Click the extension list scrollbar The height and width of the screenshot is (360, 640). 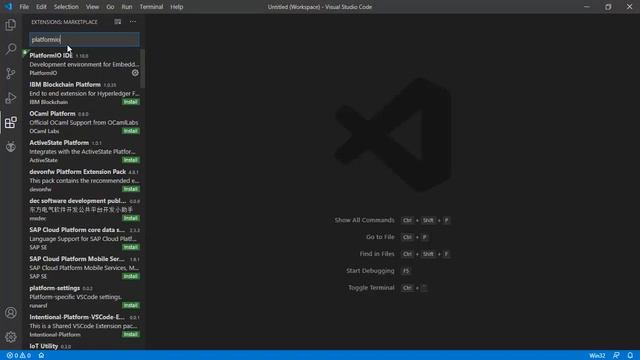[142, 69]
